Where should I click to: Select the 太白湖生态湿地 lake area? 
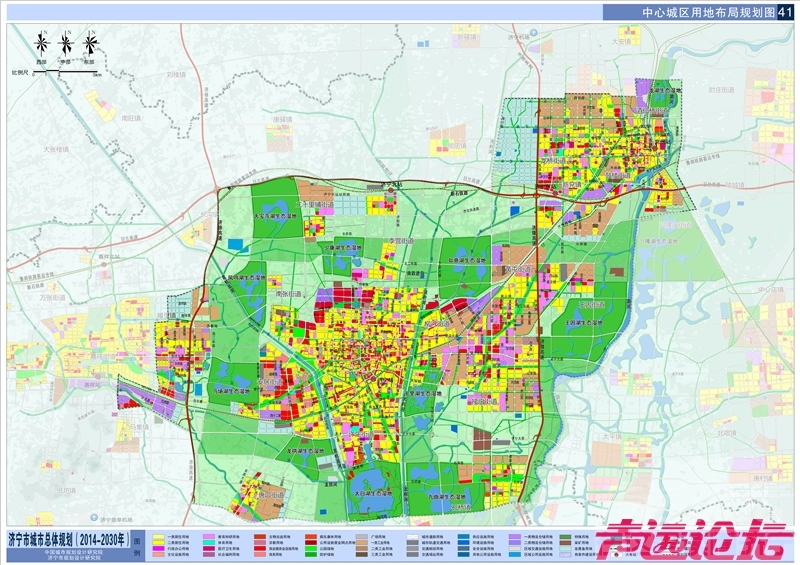coord(375,492)
